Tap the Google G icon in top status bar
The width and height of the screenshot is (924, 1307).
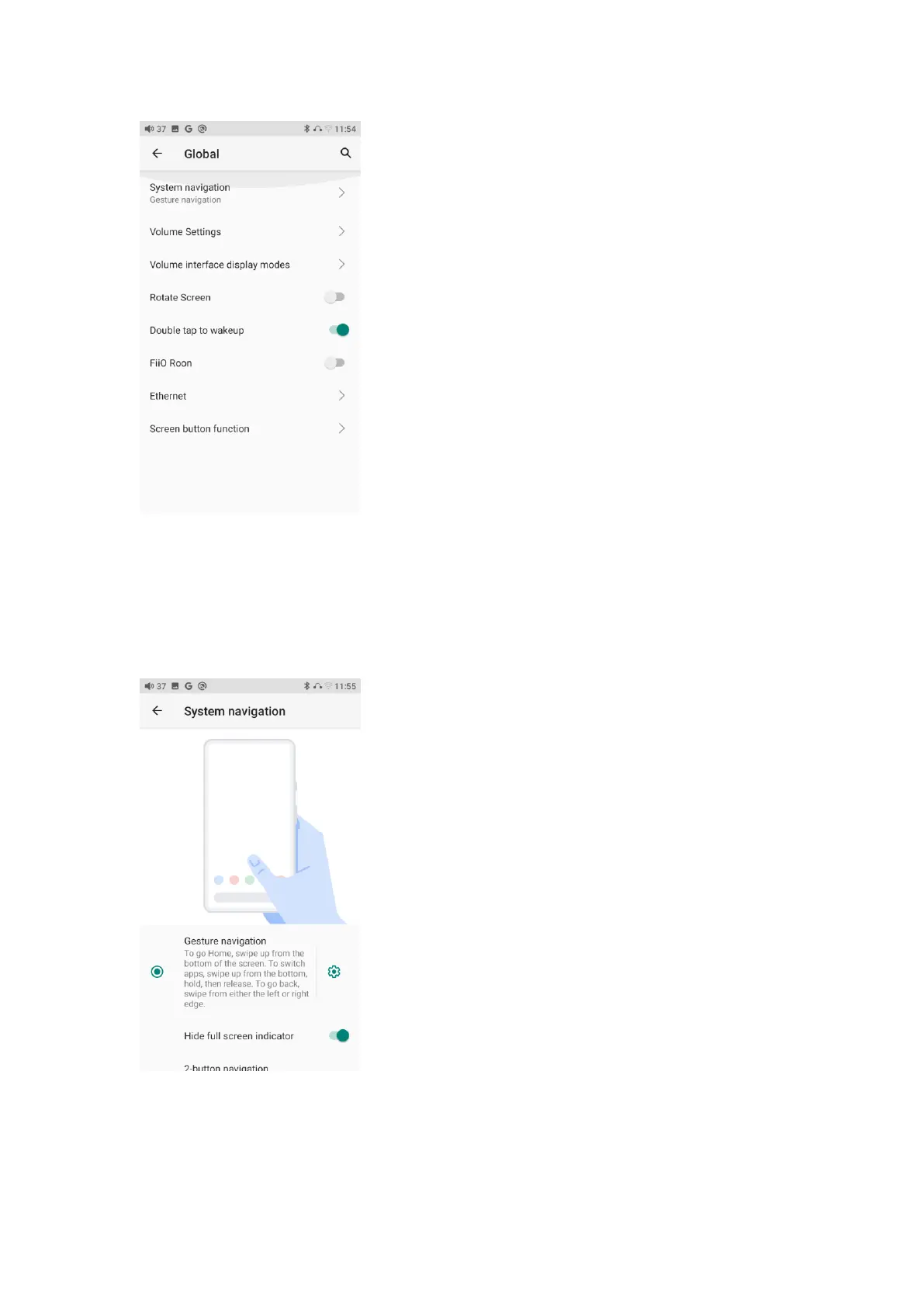tap(189, 129)
